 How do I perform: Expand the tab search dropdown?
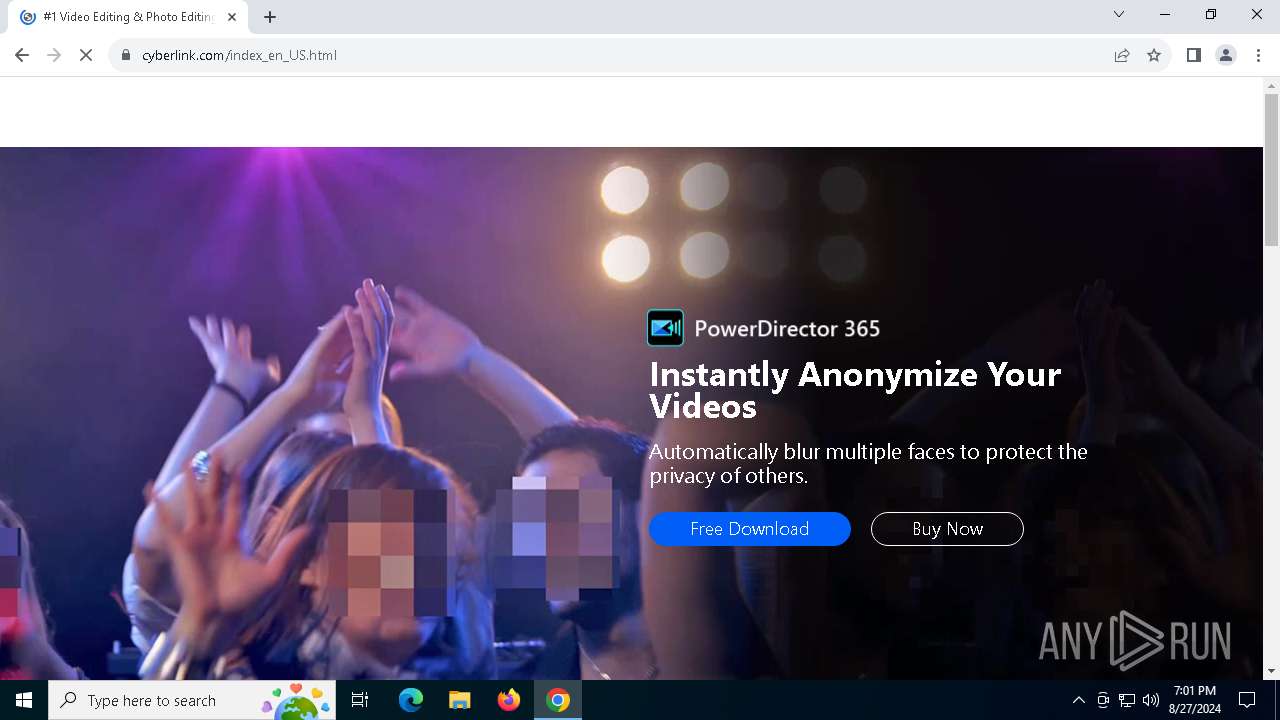click(1119, 14)
